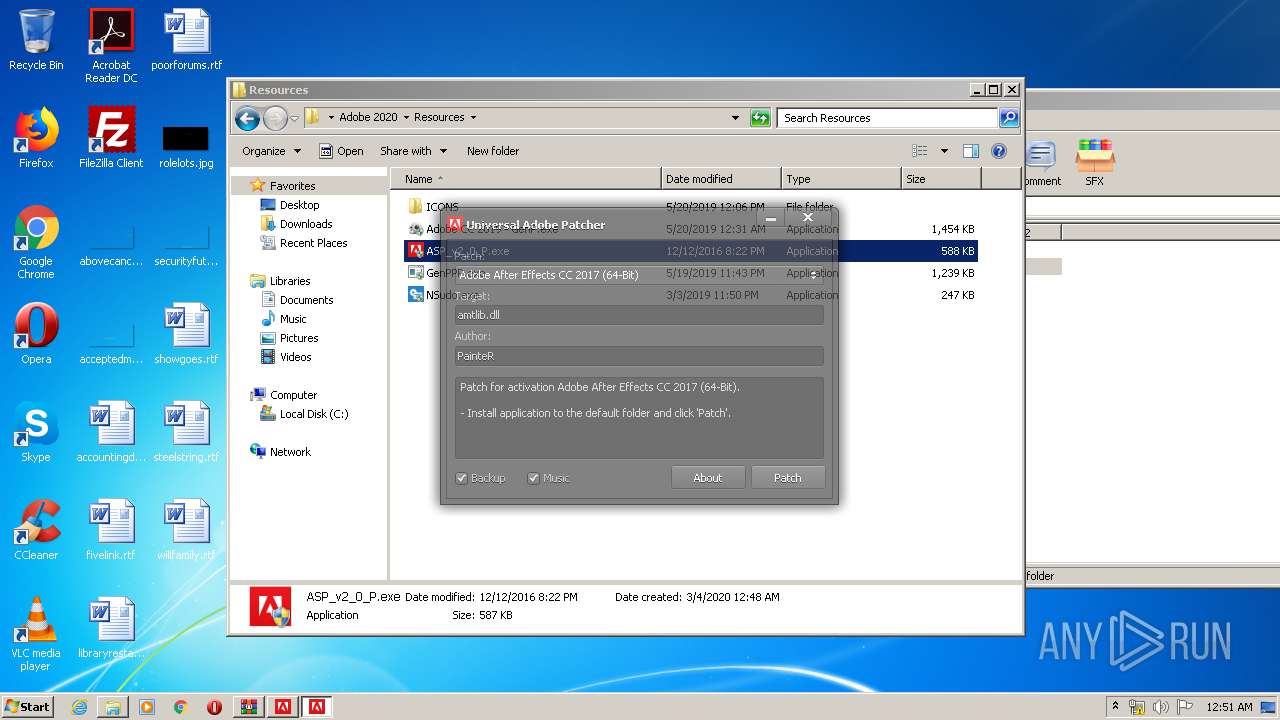Select the Opera desktop icon

click(x=36, y=334)
